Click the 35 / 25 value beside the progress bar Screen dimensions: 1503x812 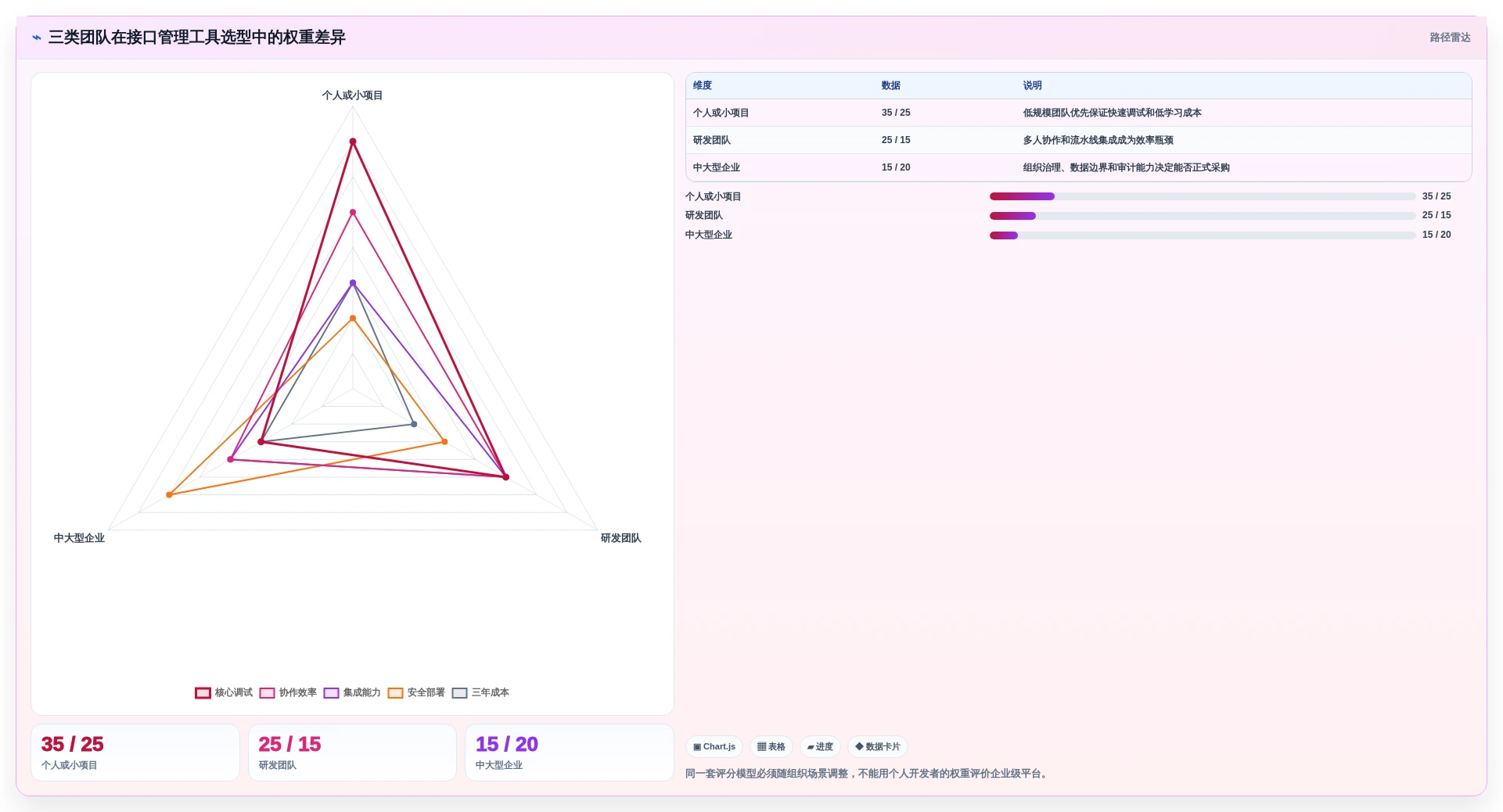(1436, 196)
